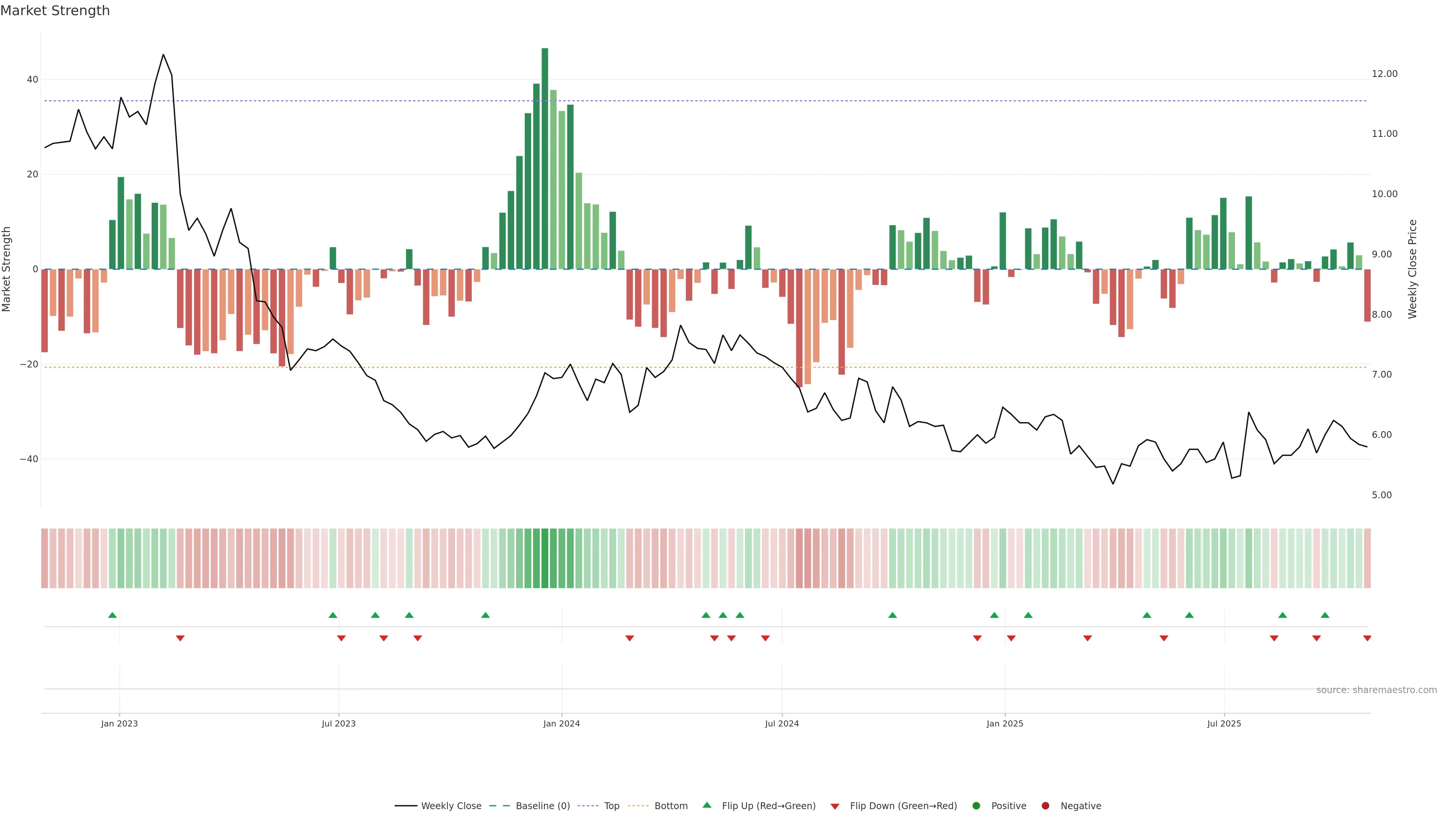The height and width of the screenshot is (819, 1456).
Task: Click the Weekly Close Price axis title
Action: [x=1412, y=269]
